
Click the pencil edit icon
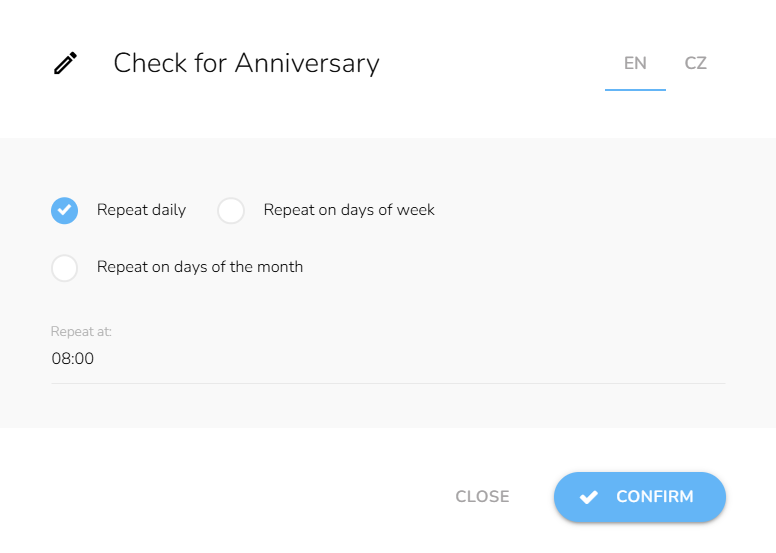[65, 64]
